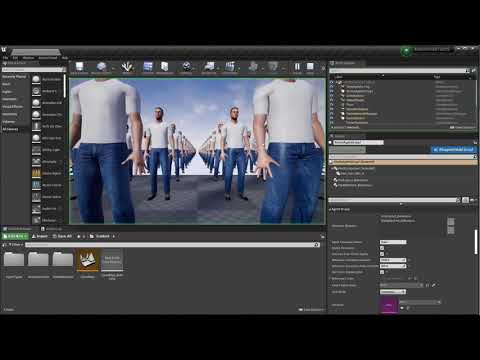This screenshot has width=480, height=360.
Task: Toggle the Content Browser lock icon
Action: tap(322, 236)
